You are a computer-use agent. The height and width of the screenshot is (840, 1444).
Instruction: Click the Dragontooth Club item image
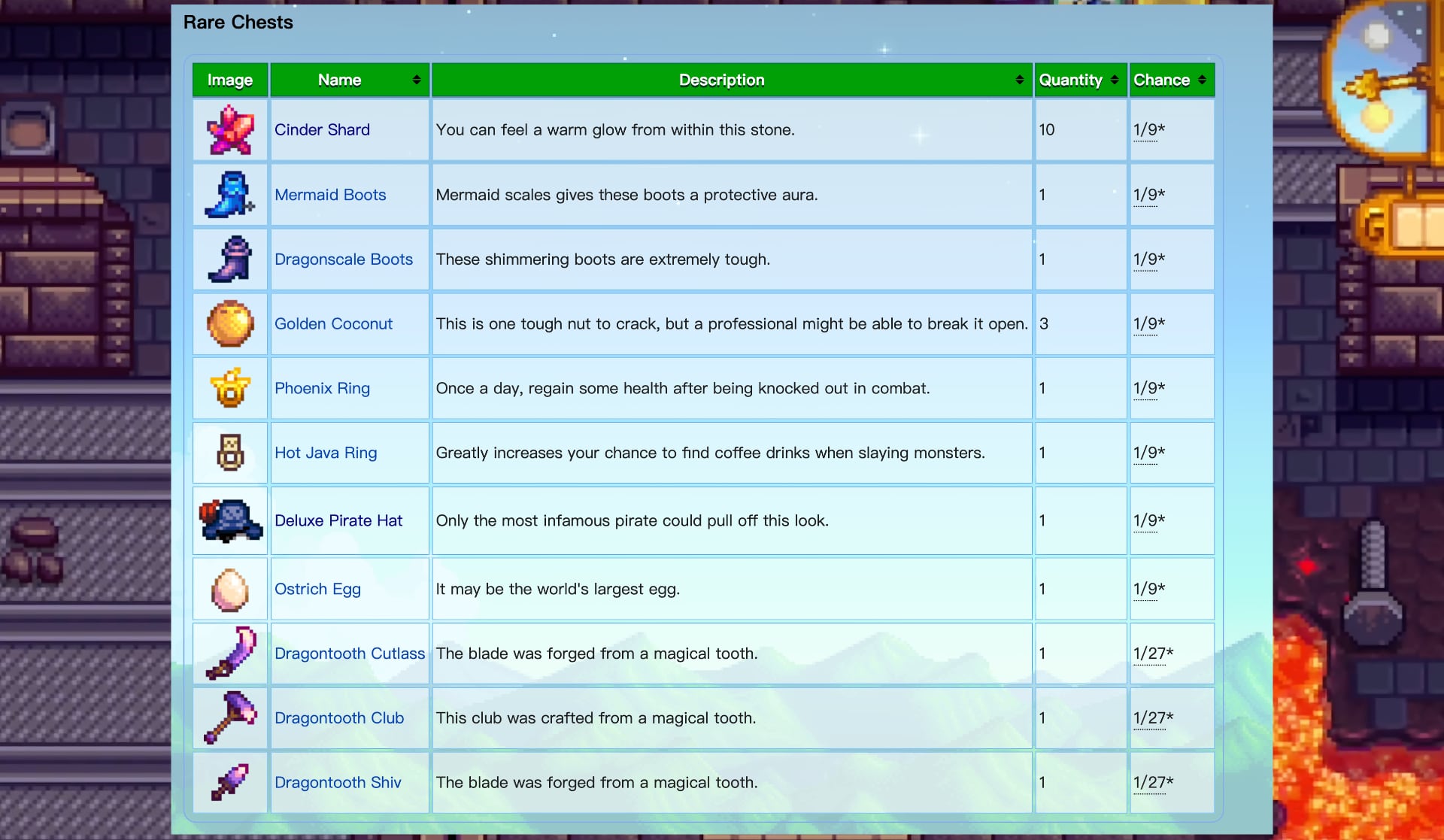230,718
